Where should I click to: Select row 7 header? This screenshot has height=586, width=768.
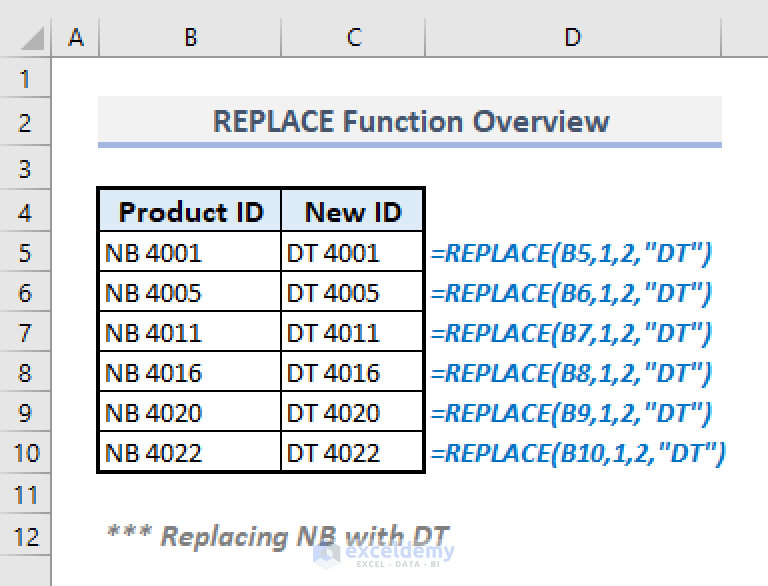pyautogui.click(x=25, y=332)
